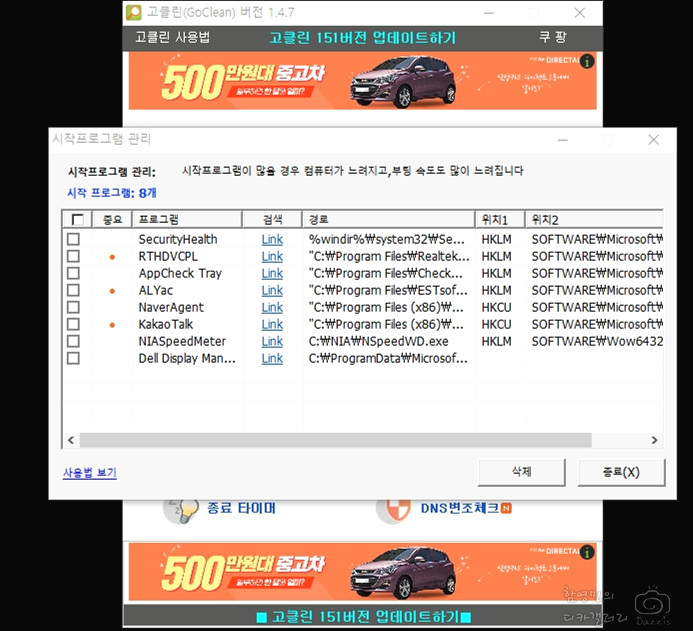Check the NIASpeedMeter row checkbox

[73, 341]
